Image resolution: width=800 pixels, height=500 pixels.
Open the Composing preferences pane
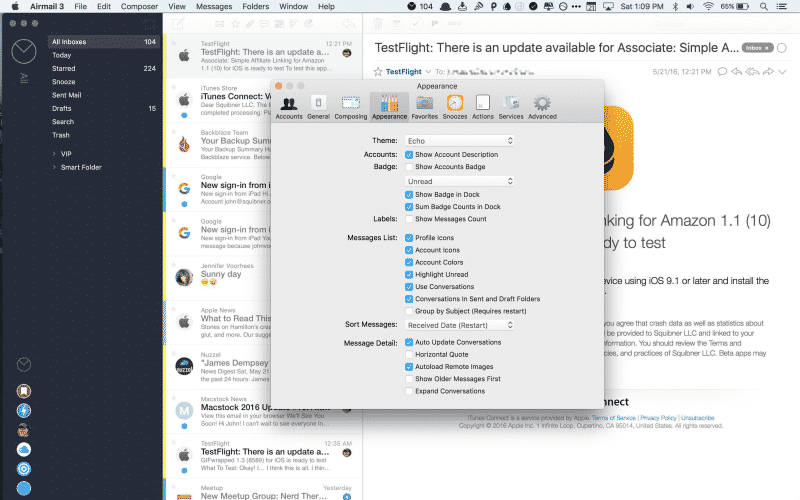click(351, 108)
